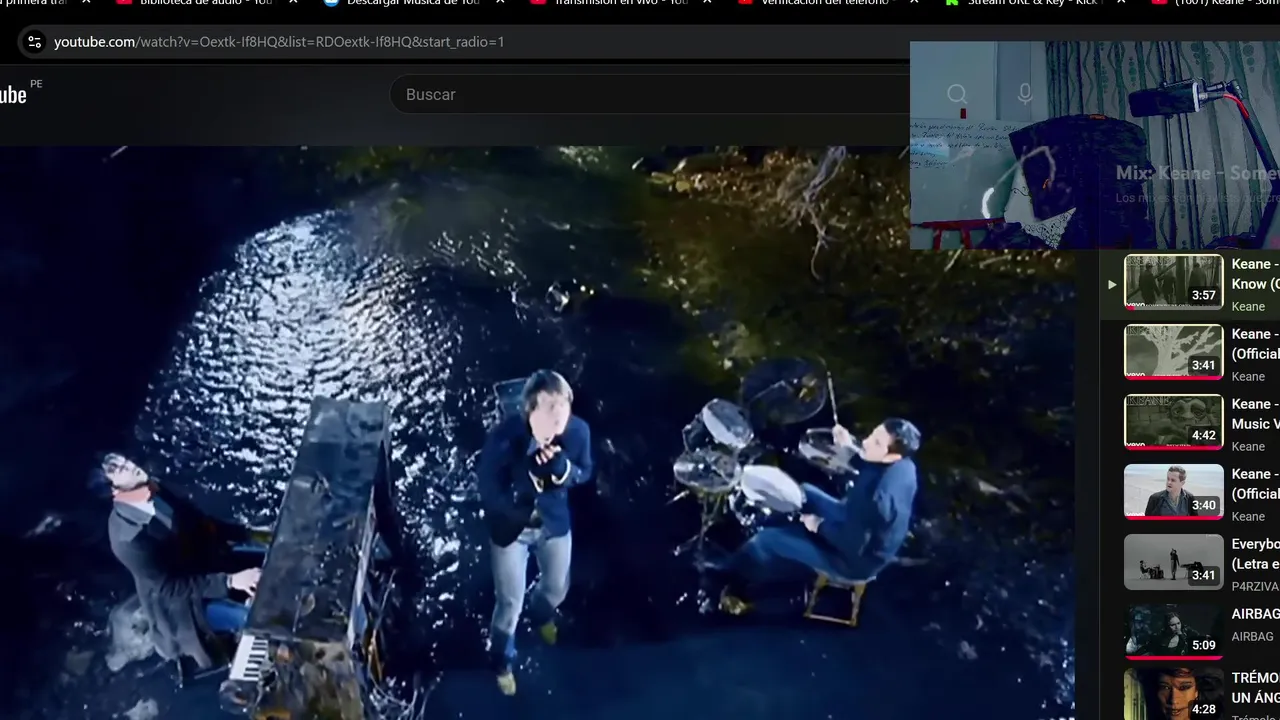
Task: Open the 'Everybo…' lyric video title
Action: (1255, 554)
